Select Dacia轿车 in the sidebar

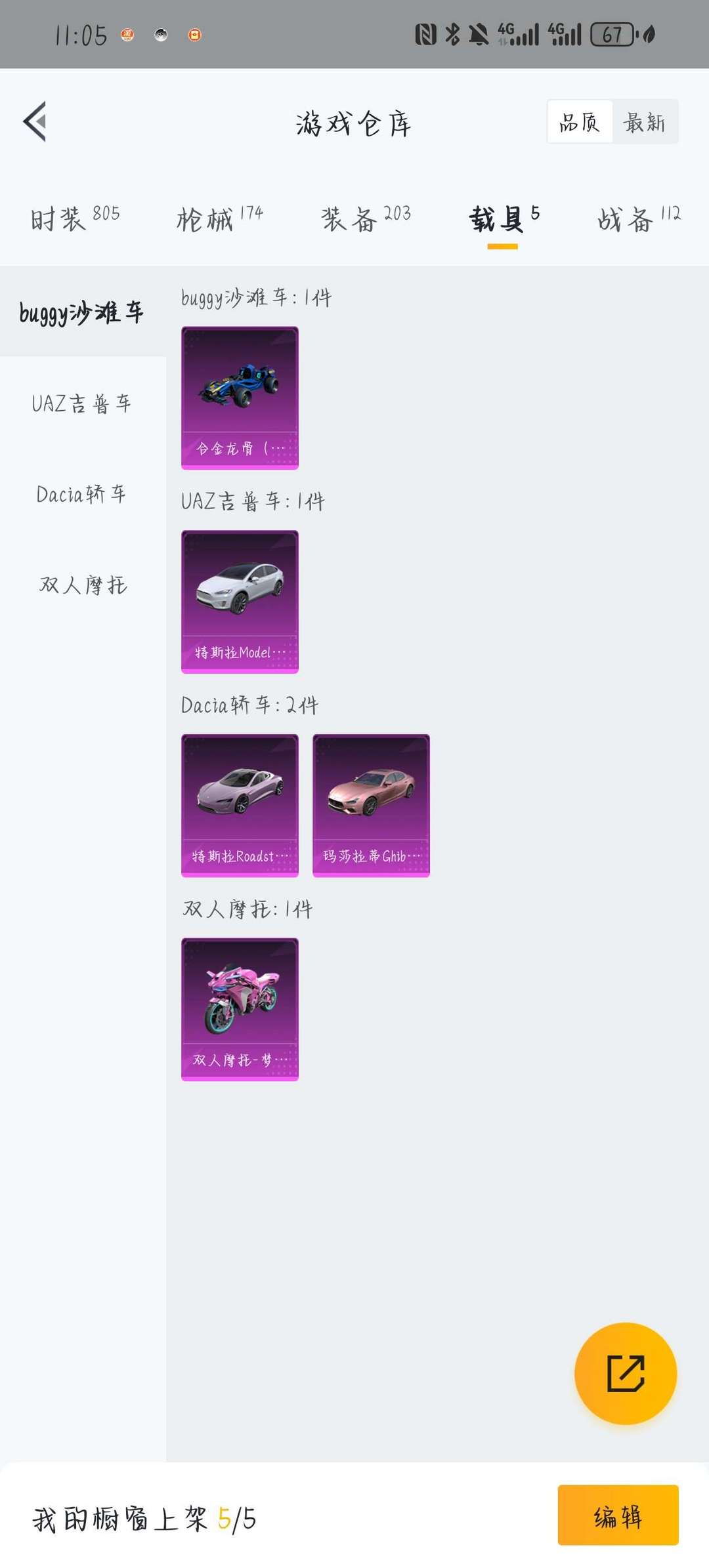click(83, 494)
